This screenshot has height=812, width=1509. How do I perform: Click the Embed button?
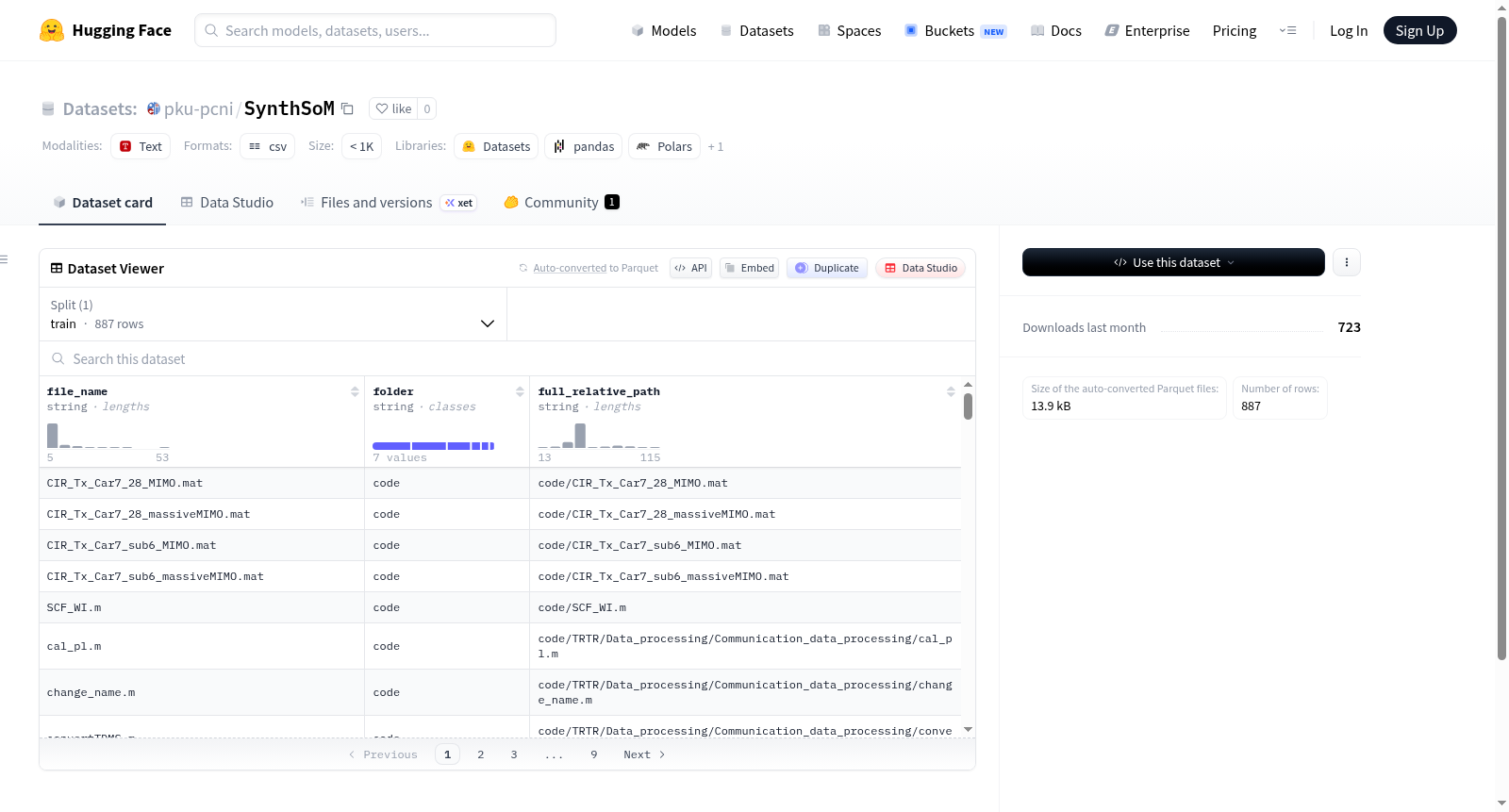pyautogui.click(x=749, y=268)
